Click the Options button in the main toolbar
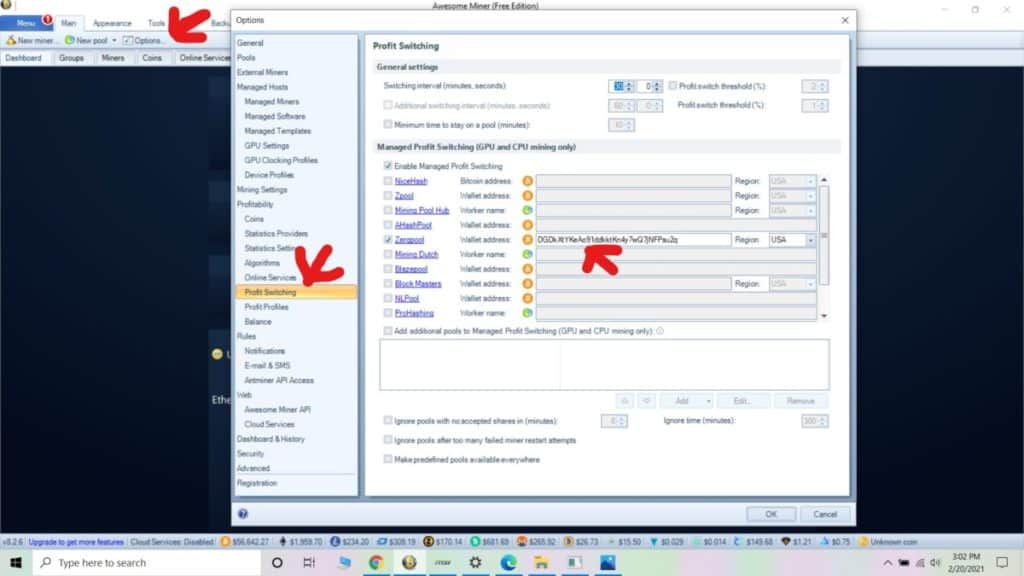 [x=143, y=40]
